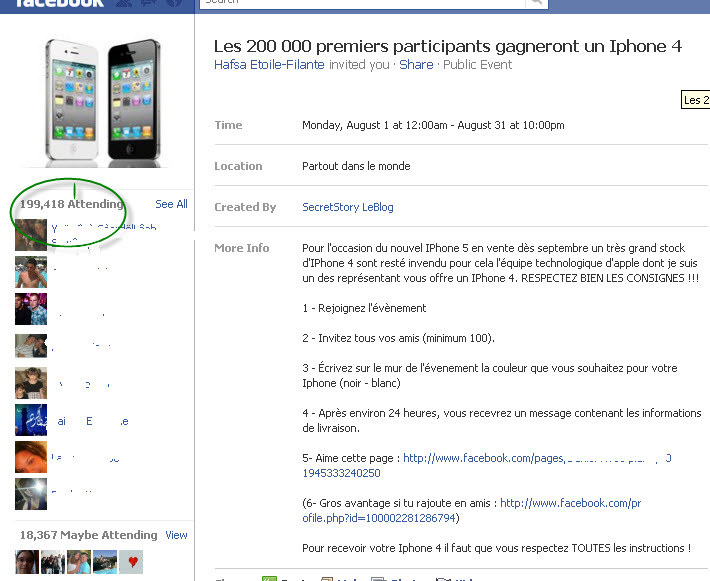Click the search magnifier button
The image size is (710, 581).
(x=537, y=3)
